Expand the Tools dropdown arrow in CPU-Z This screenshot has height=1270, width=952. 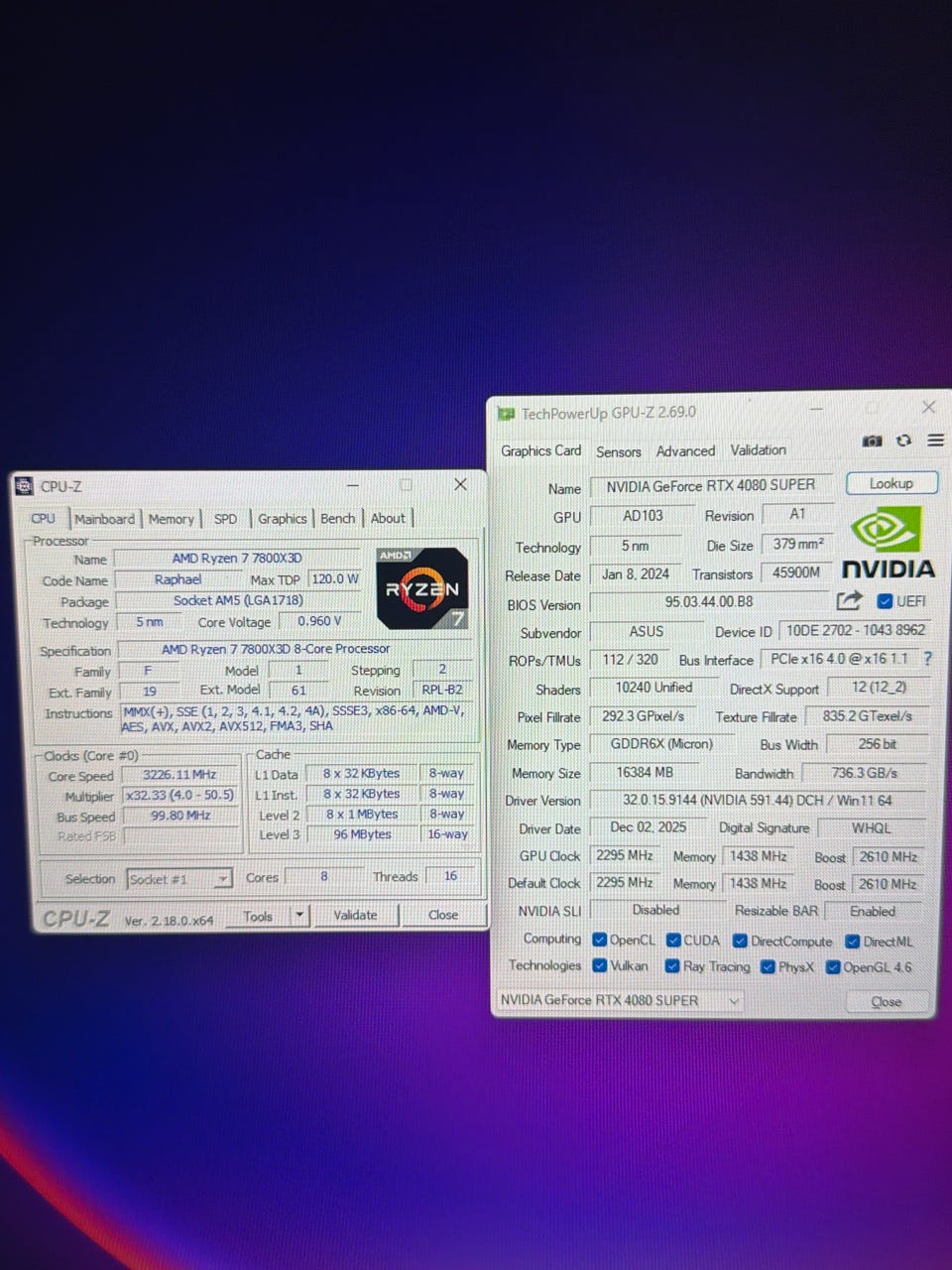(299, 916)
